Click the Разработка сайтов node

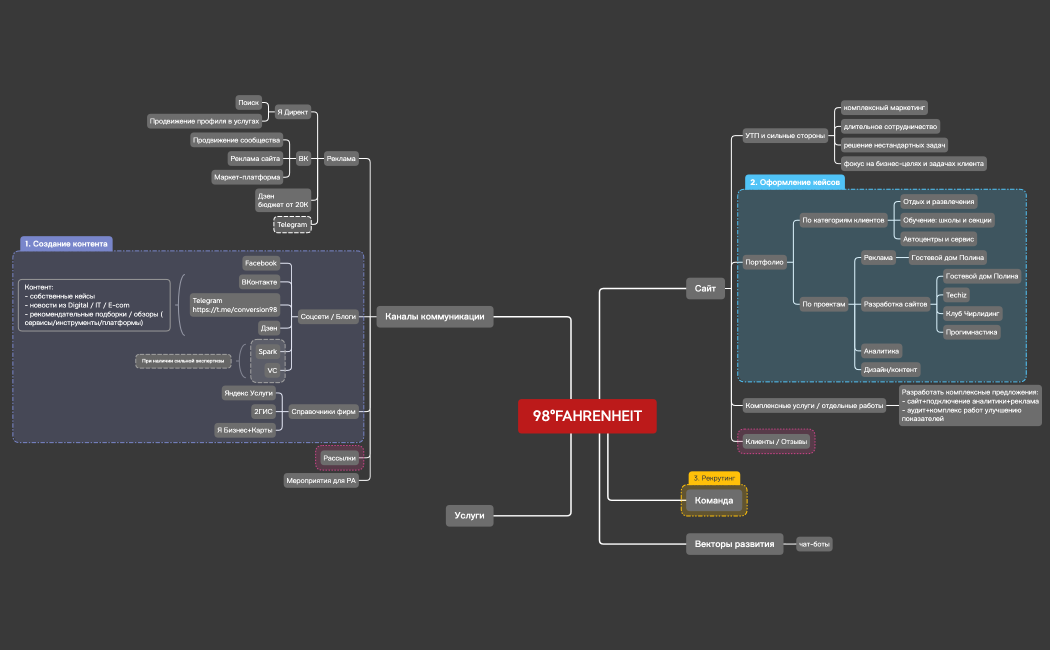tap(894, 304)
